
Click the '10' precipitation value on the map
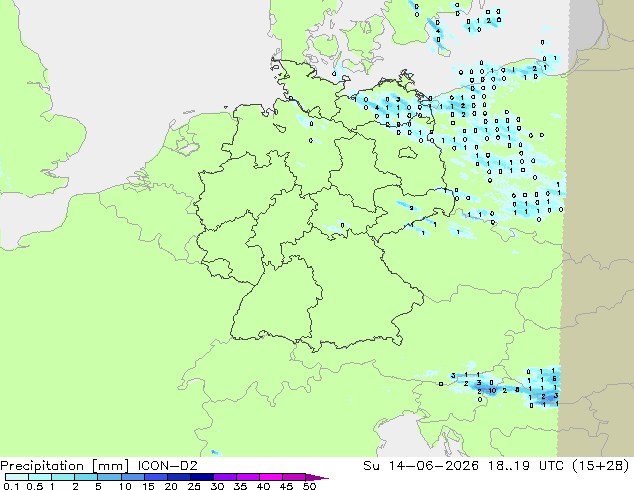492,391
